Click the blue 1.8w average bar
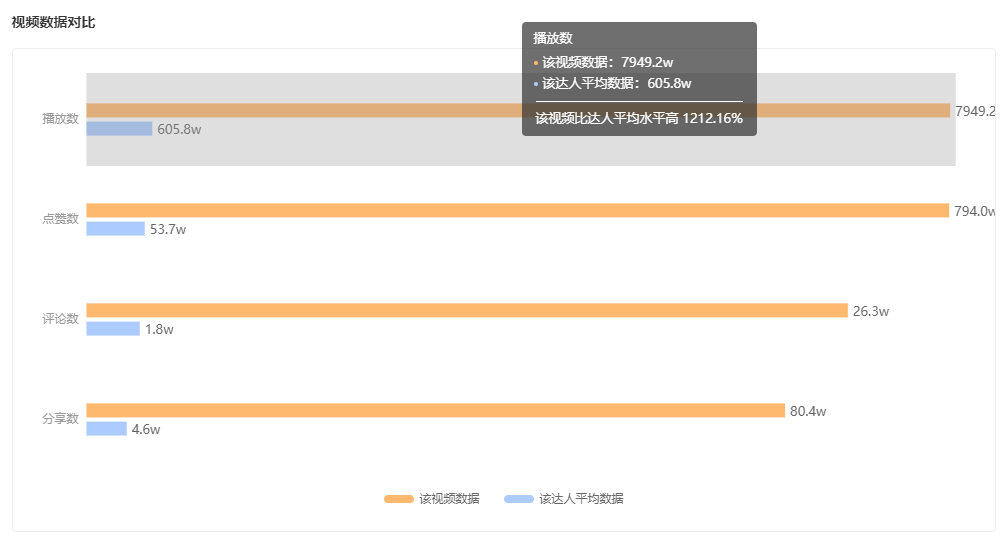 [113, 328]
